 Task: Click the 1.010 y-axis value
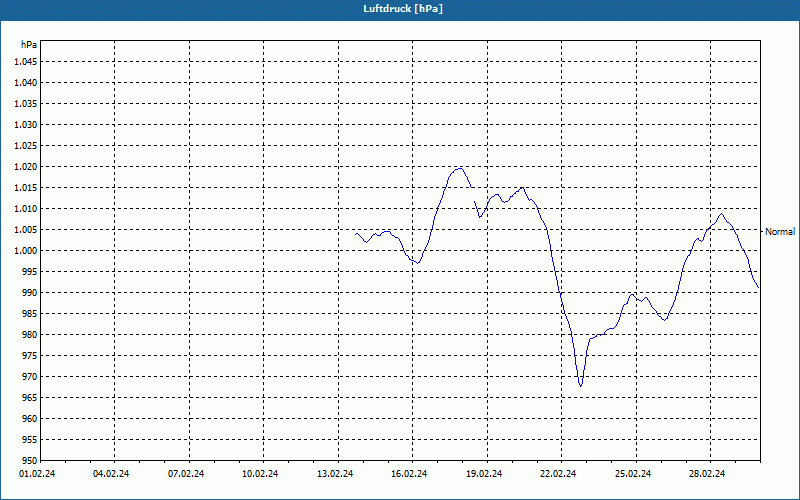[26, 209]
